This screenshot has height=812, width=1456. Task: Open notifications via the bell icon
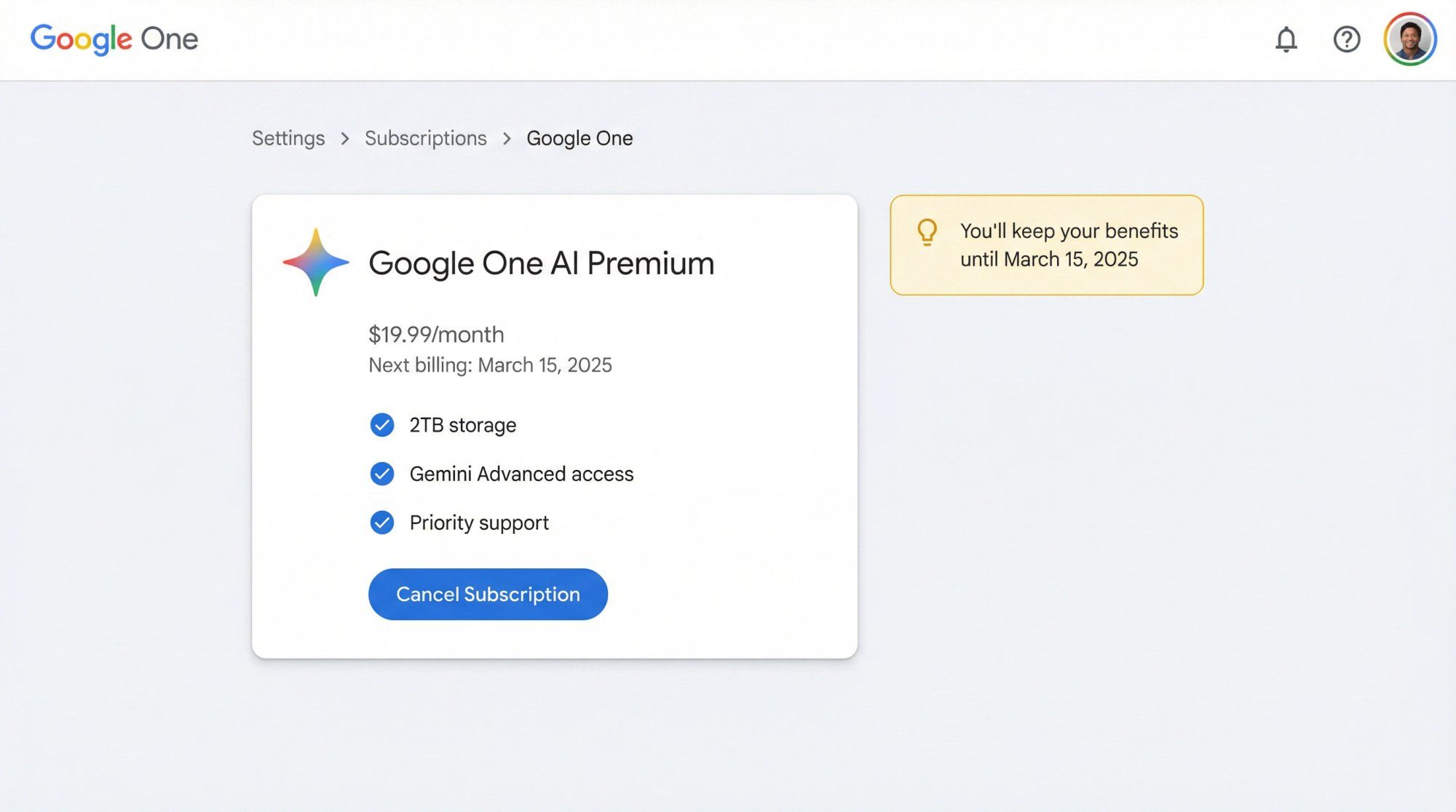click(1286, 40)
